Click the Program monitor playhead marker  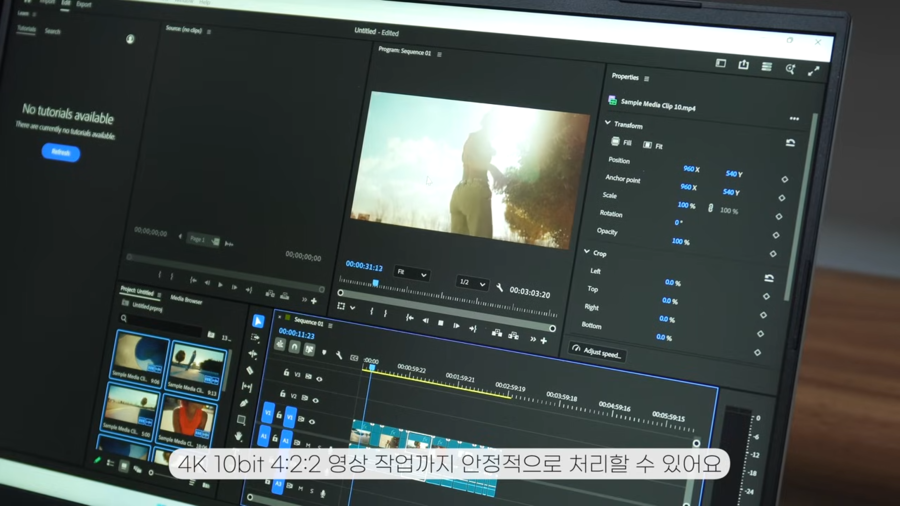click(x=375, y=283)
